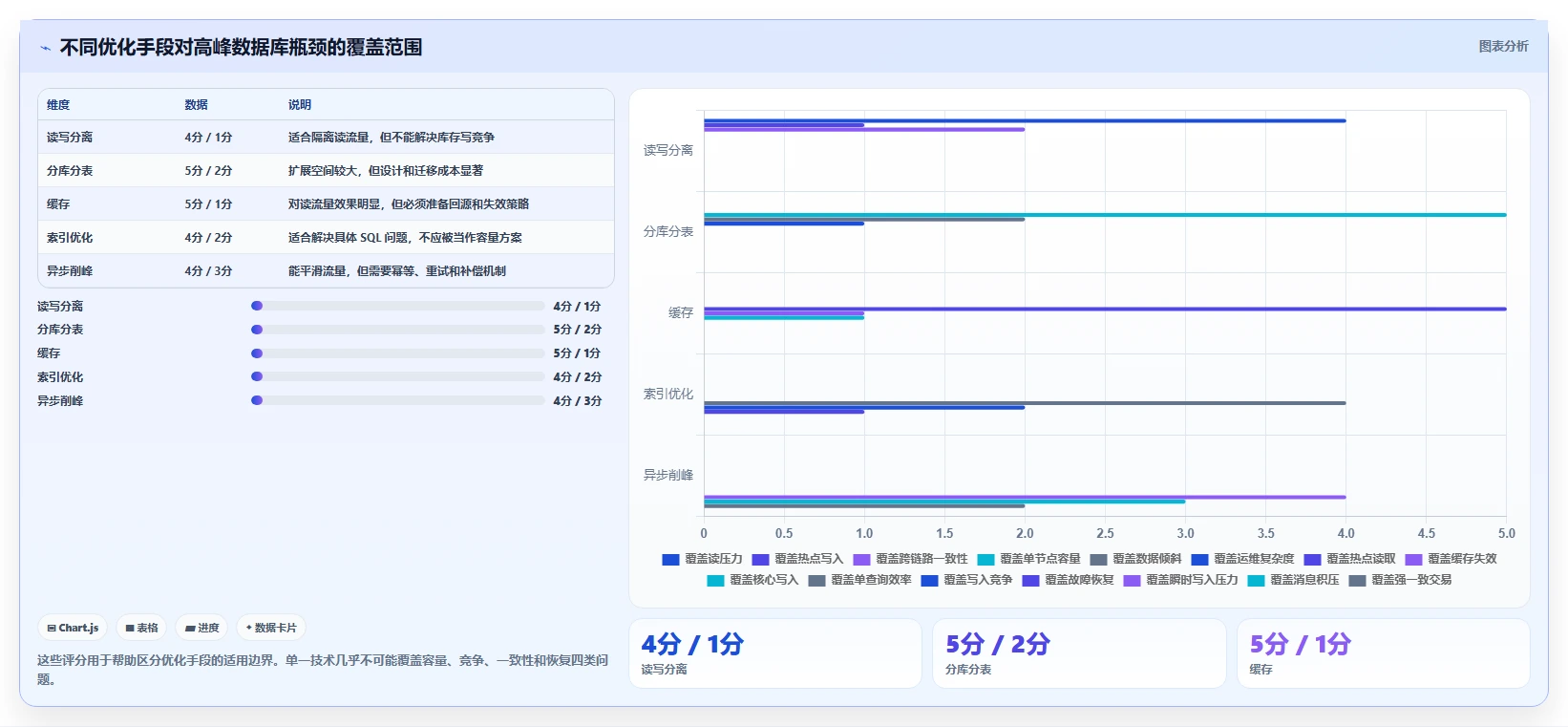This screenshot has height=727, width=1568.
Task: Click the 数据 table column header
Action: [196, 105]
